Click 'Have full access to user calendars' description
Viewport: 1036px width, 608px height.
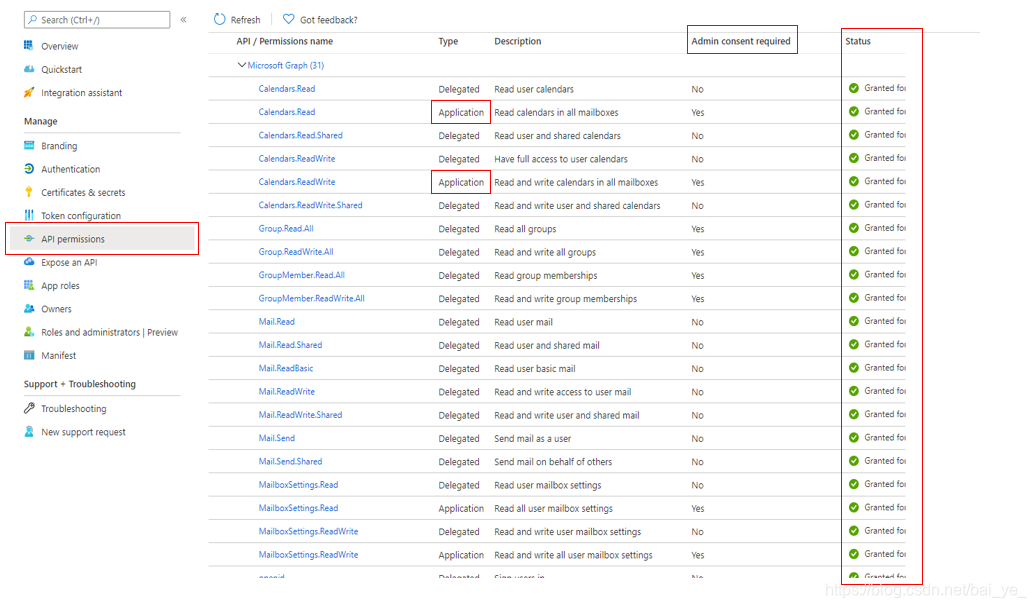point(561,159)
